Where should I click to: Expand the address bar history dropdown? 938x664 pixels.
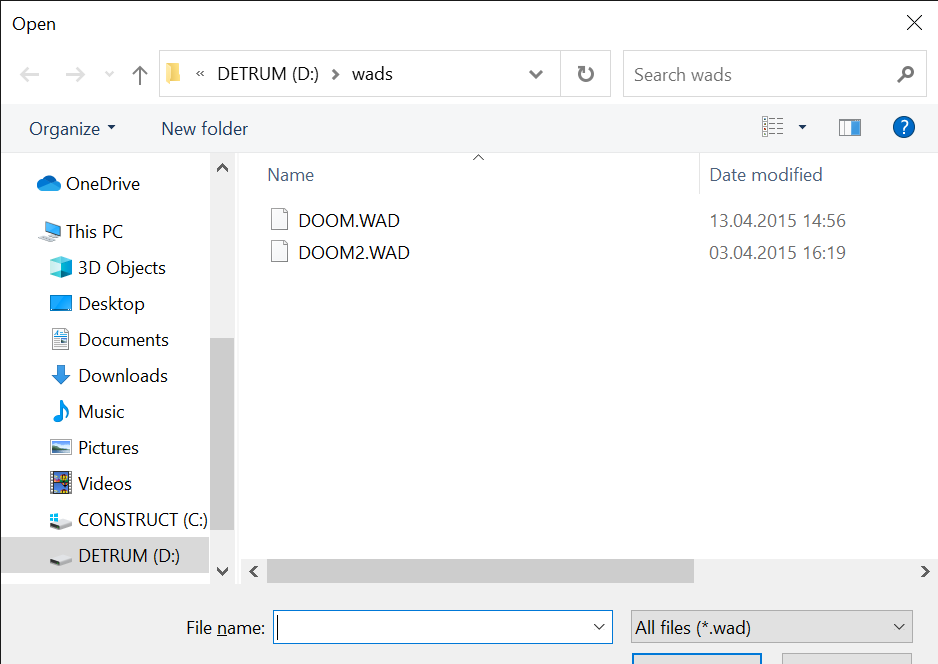click(x=535, y=74)
